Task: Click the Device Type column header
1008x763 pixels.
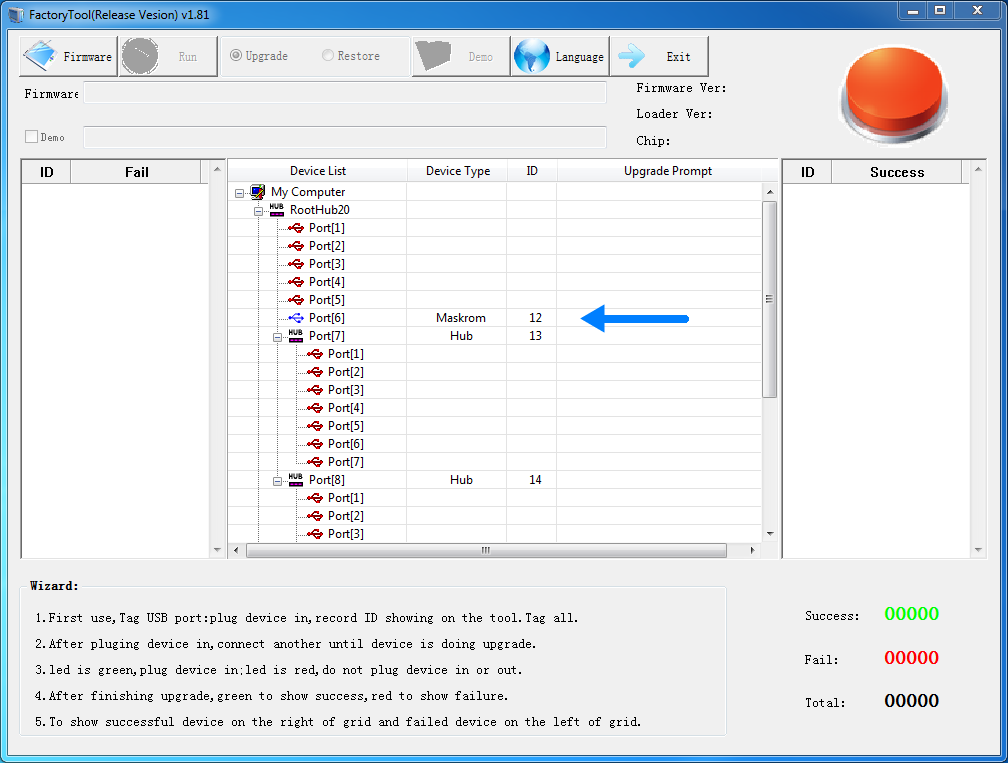Action: pyautogui.click(x=457, y=171)
